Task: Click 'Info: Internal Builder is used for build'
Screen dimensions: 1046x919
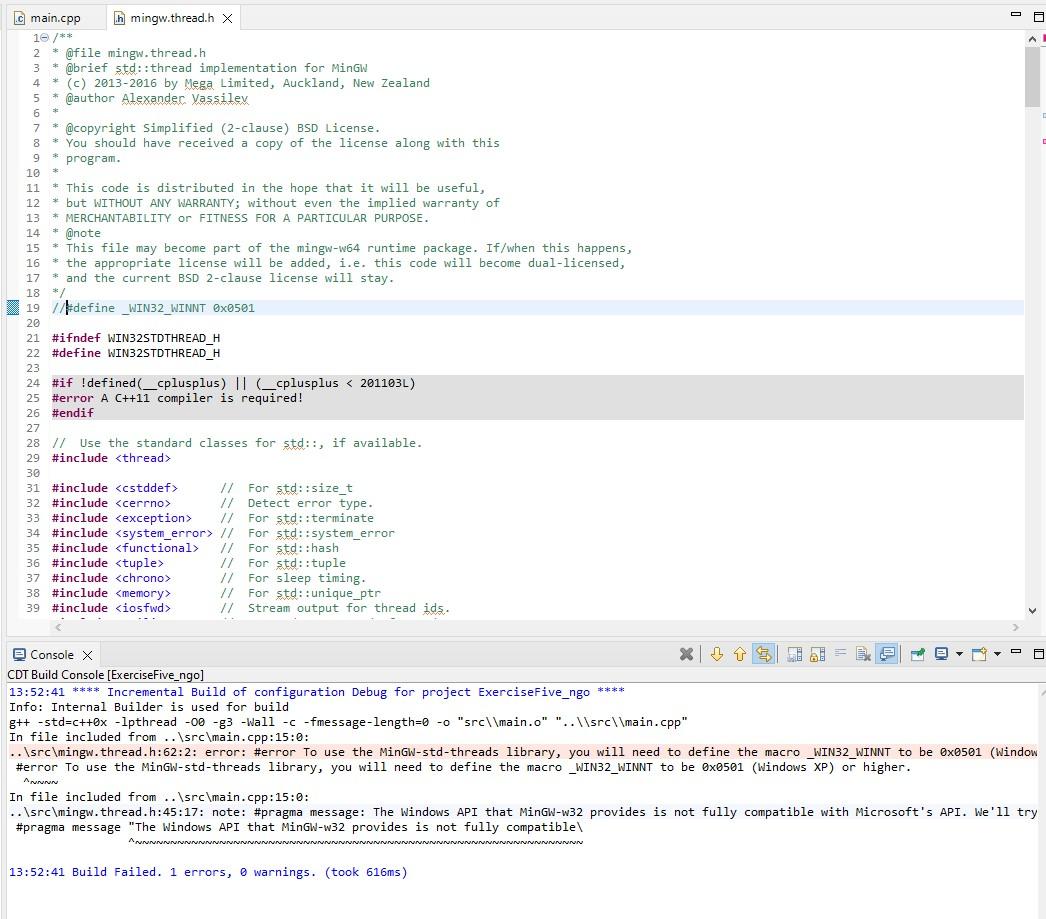Action: (x=149, y=706)
